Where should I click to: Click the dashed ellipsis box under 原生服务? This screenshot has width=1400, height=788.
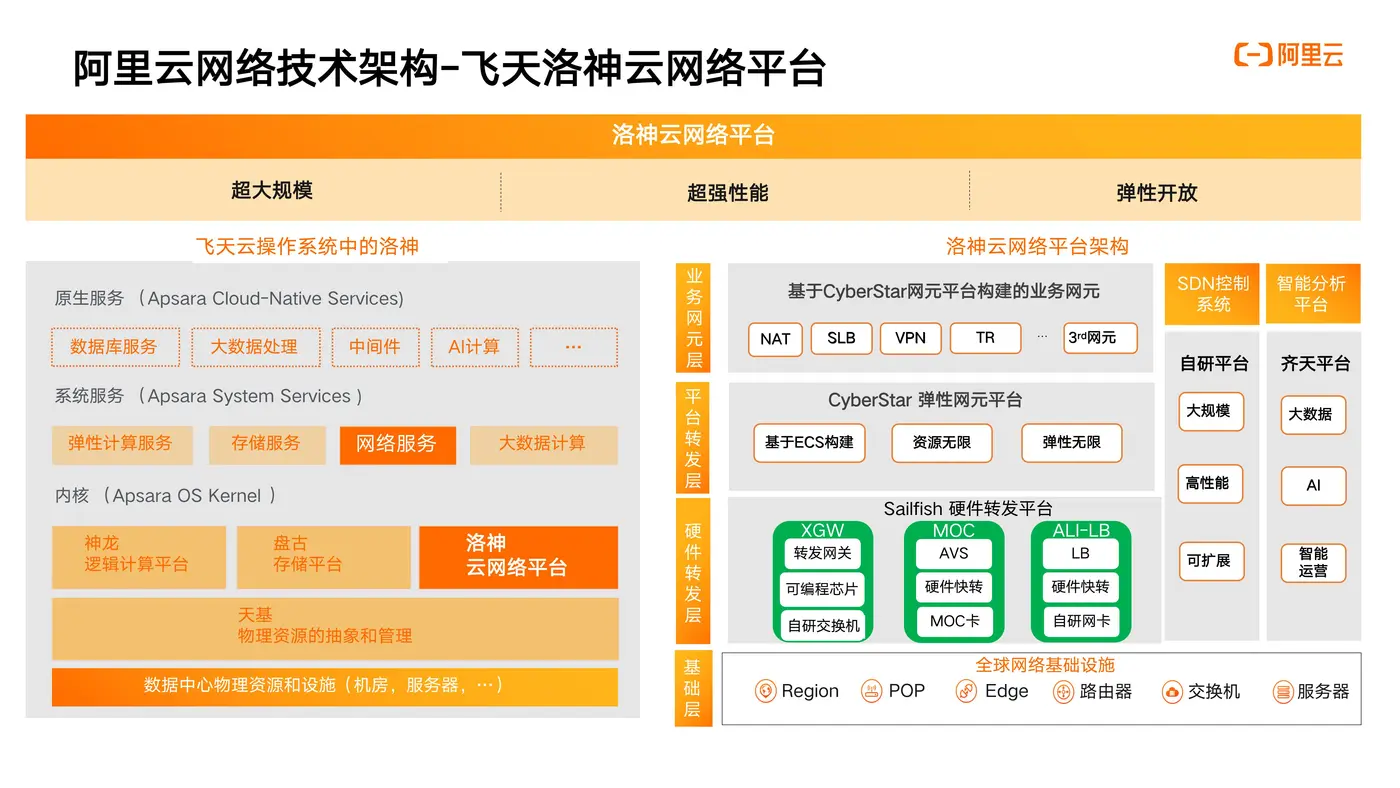point(574,347)
